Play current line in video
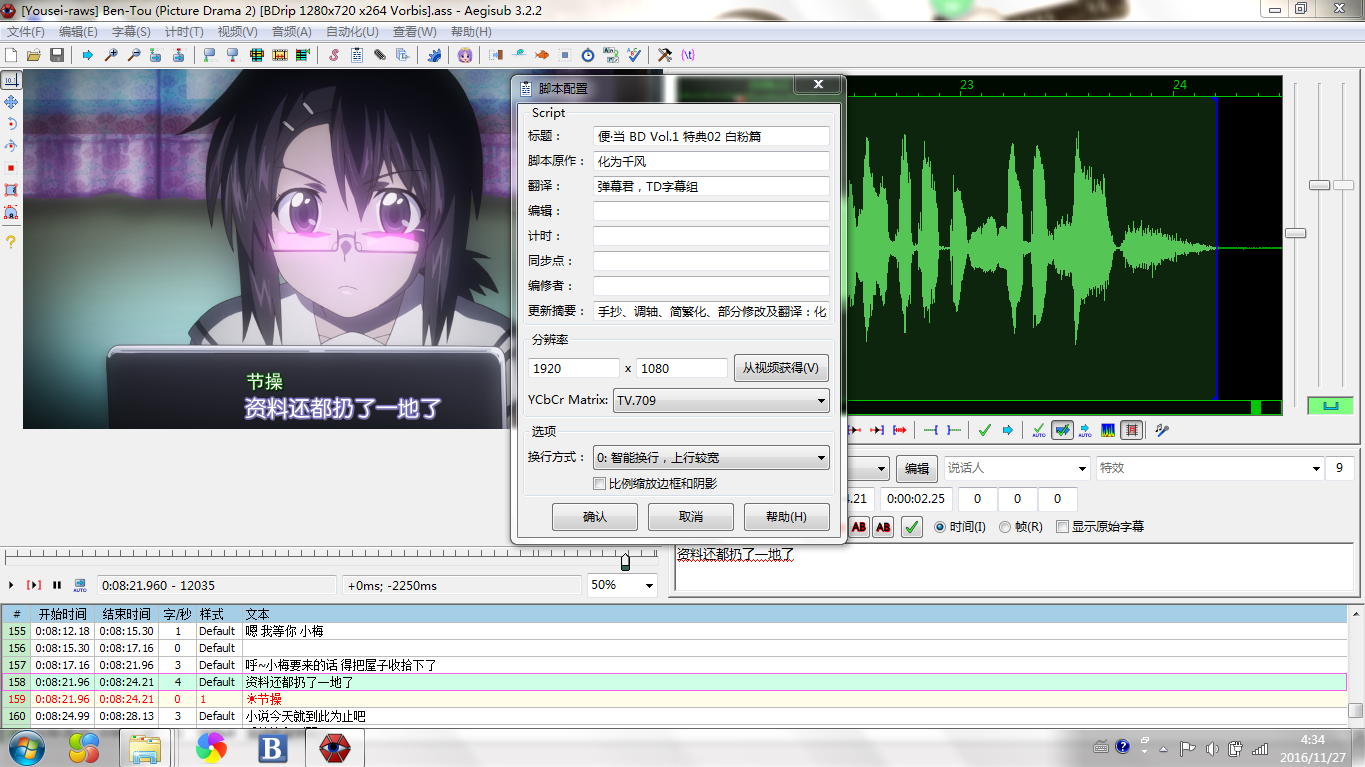 [x=34, y=585]
